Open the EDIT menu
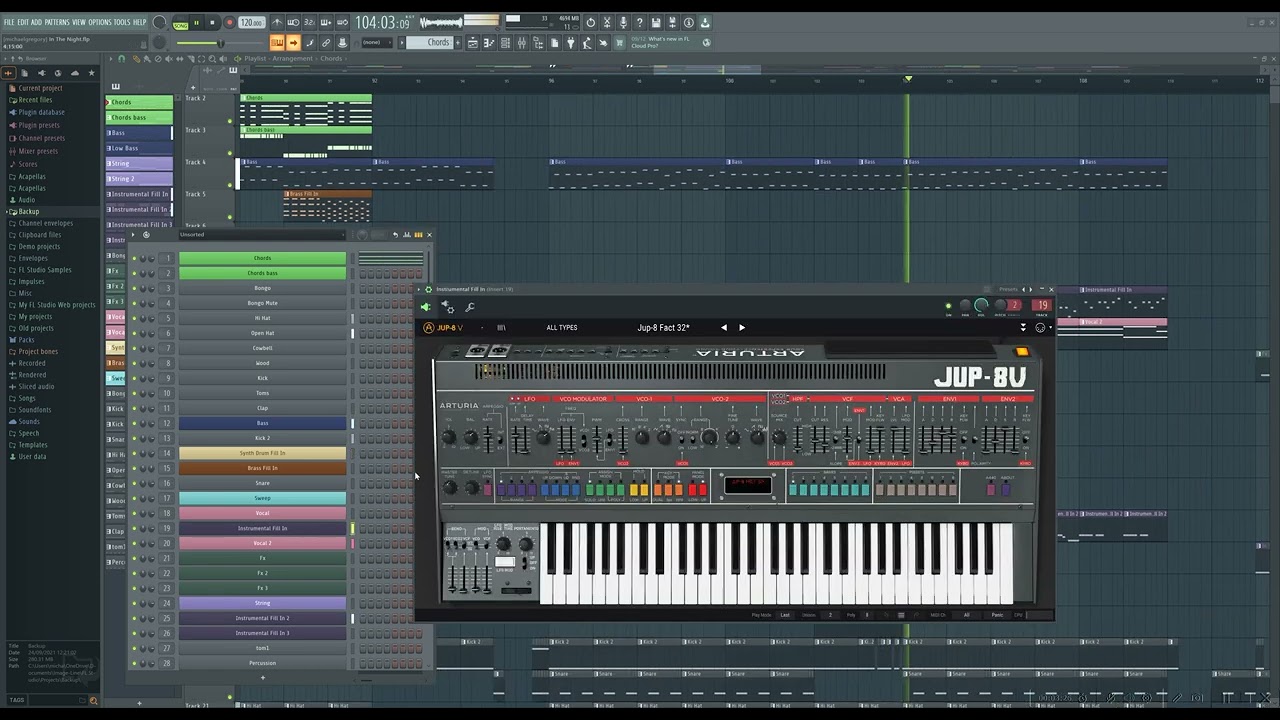 point(22,22)
